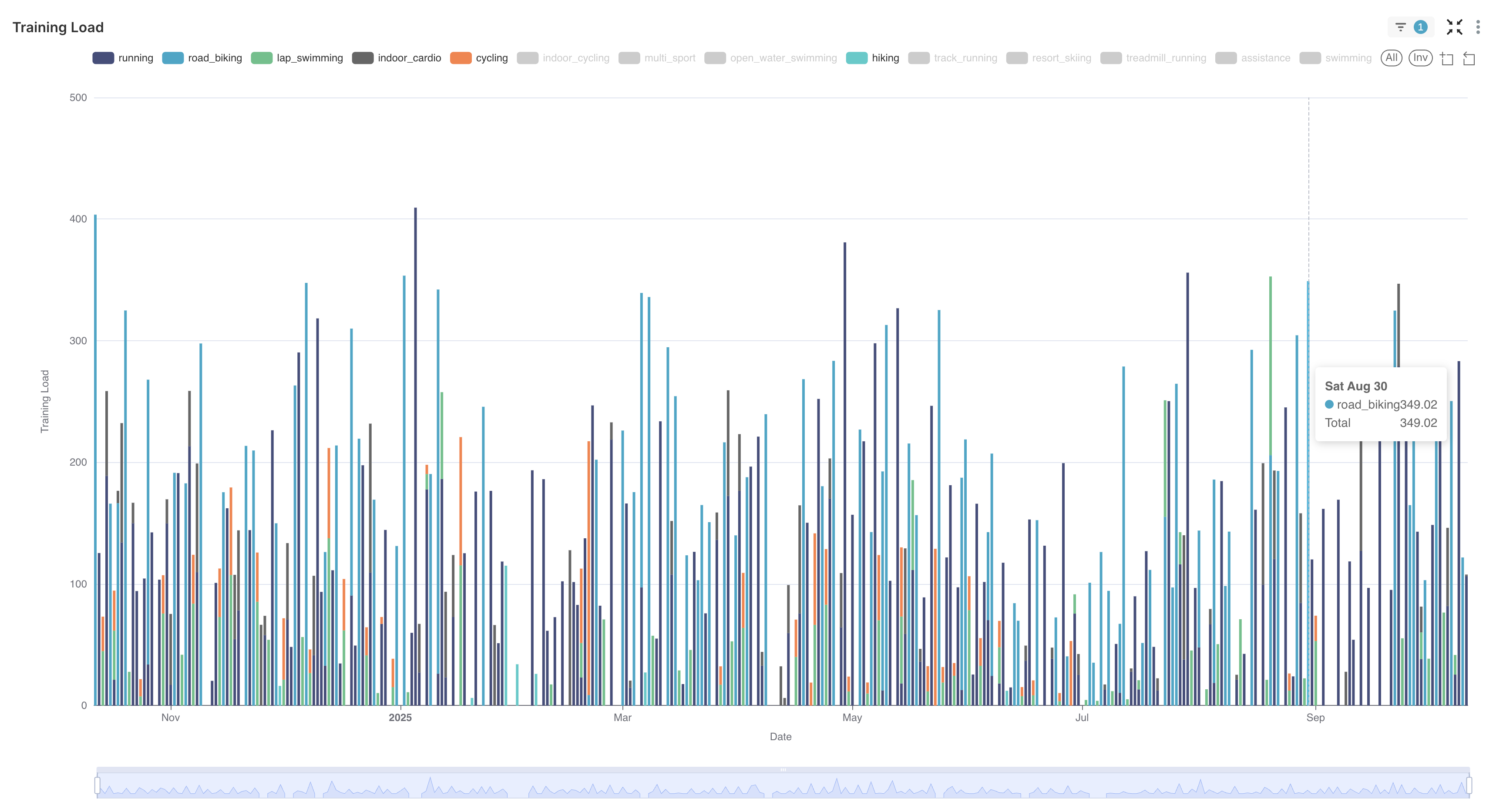Click the All button to show every series
The image size is (1486, 812).
point(1392,58)
